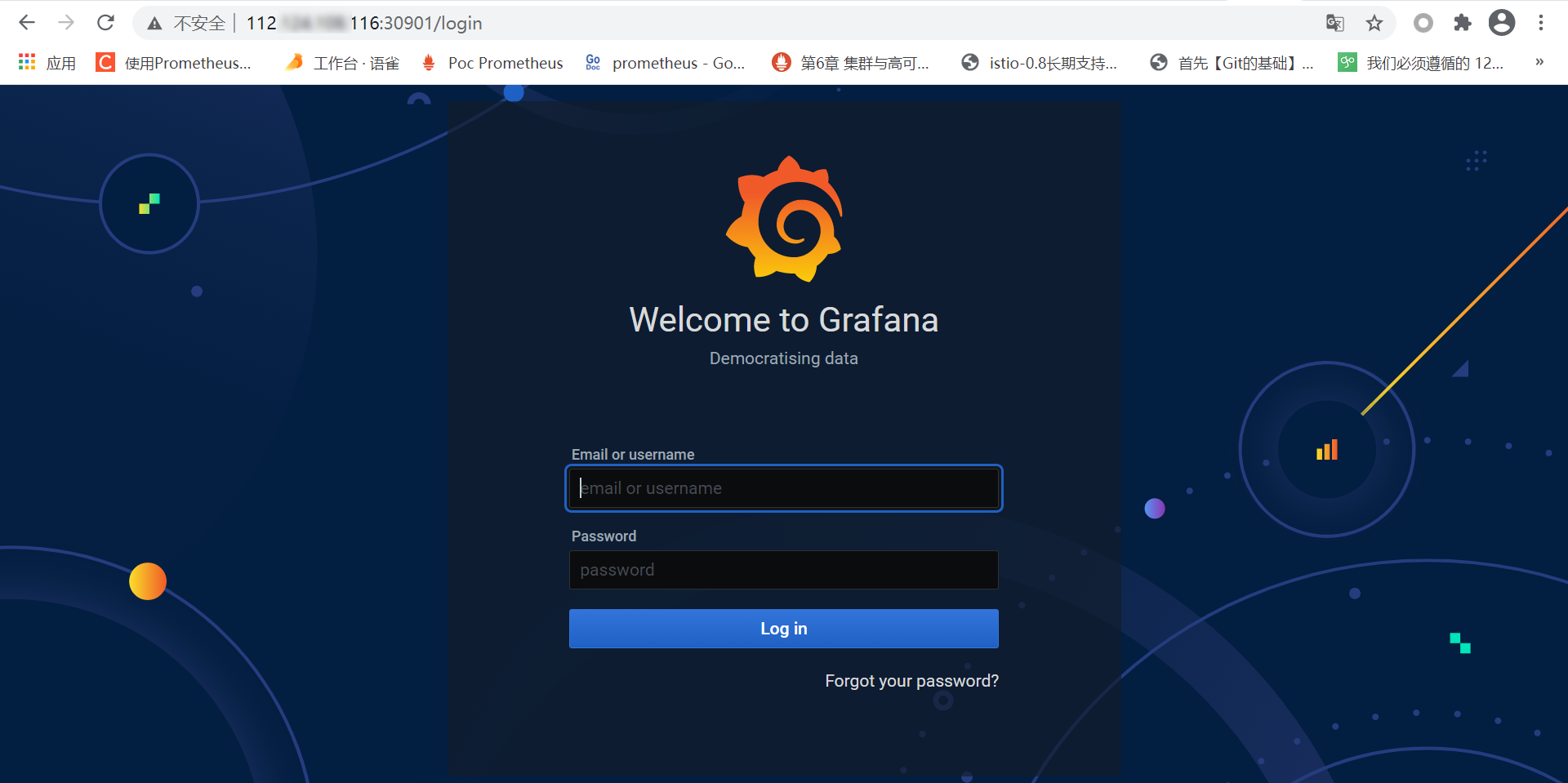Image resolution: width=1568 pixels, height=783 pixels.
Task: Focus the email or username field
Action: tap(784, 488)
